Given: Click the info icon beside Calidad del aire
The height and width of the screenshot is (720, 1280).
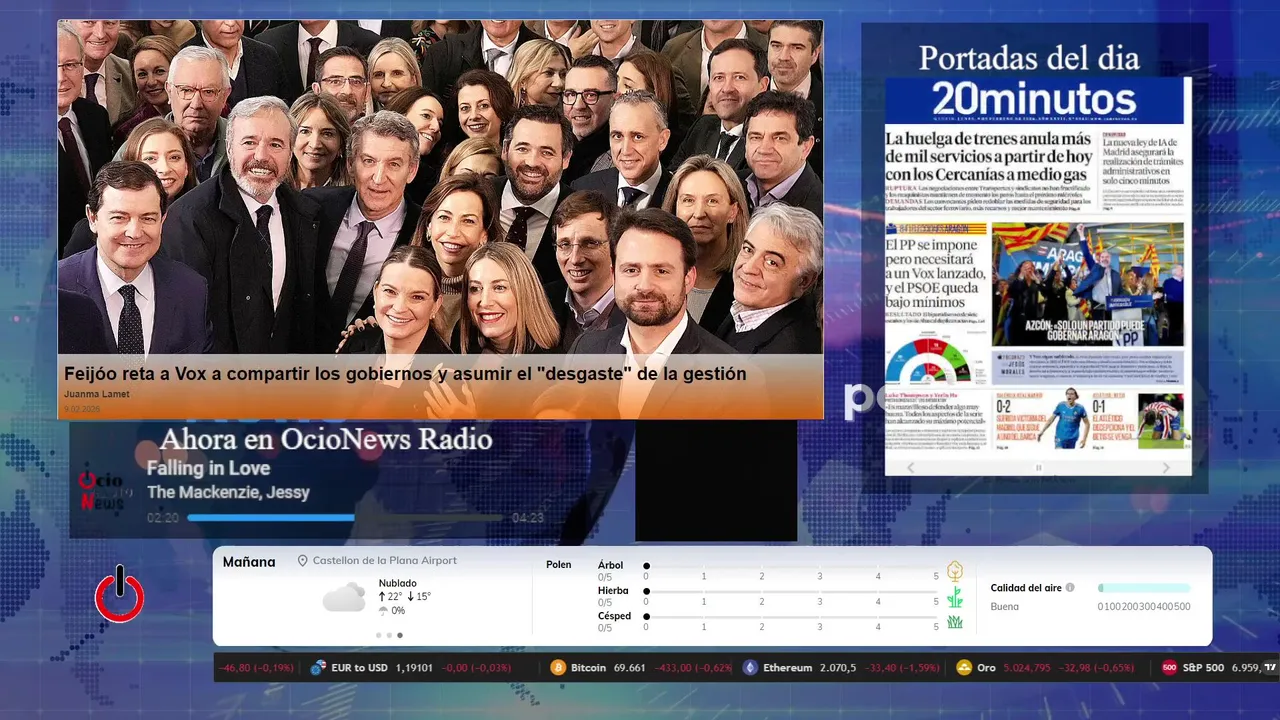Looking at the screenshot, I should pyautogui.click(x=1070, y=588).
